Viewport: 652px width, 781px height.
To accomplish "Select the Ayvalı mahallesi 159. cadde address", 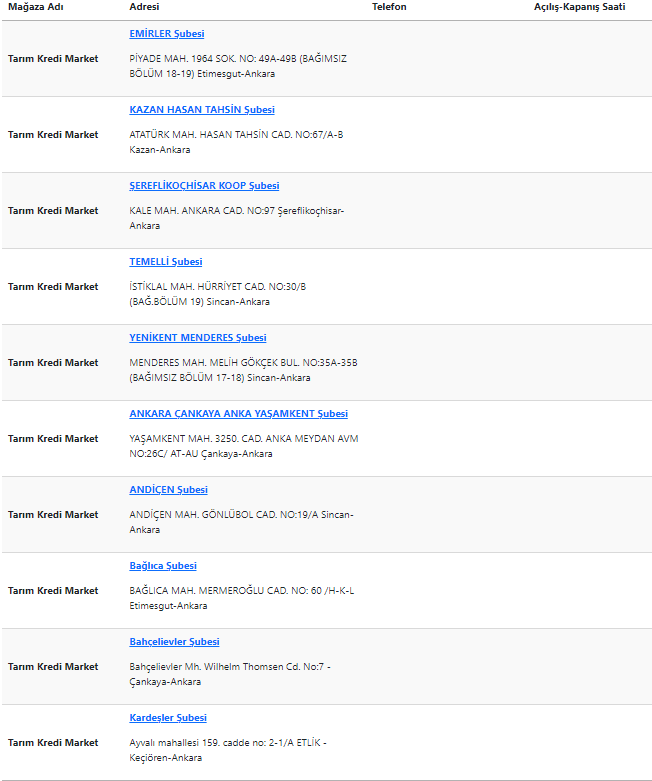I will coord(228,750).
